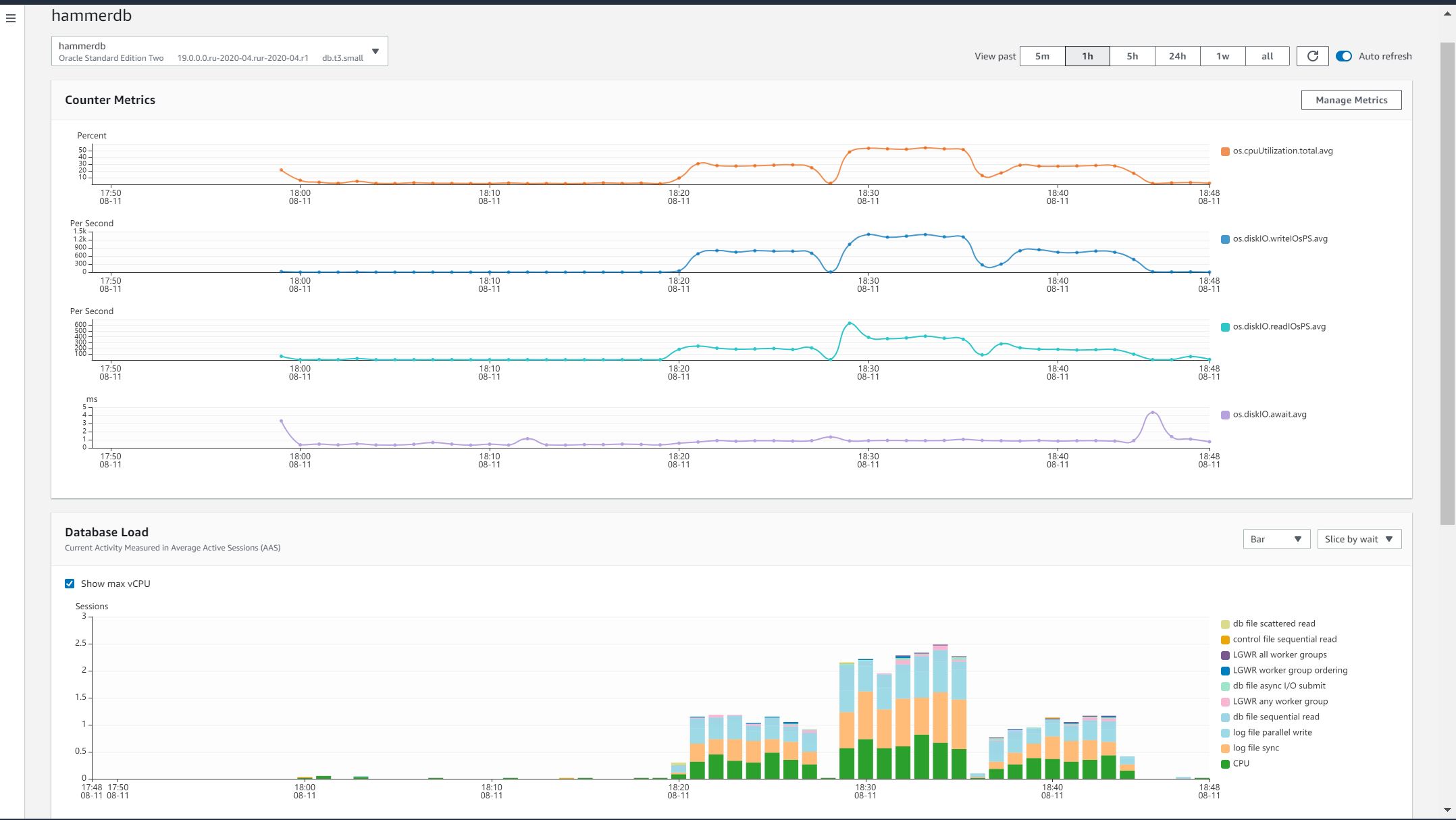
Task: Click the page vertical scrollbar
Action: tap(1447, 284)
